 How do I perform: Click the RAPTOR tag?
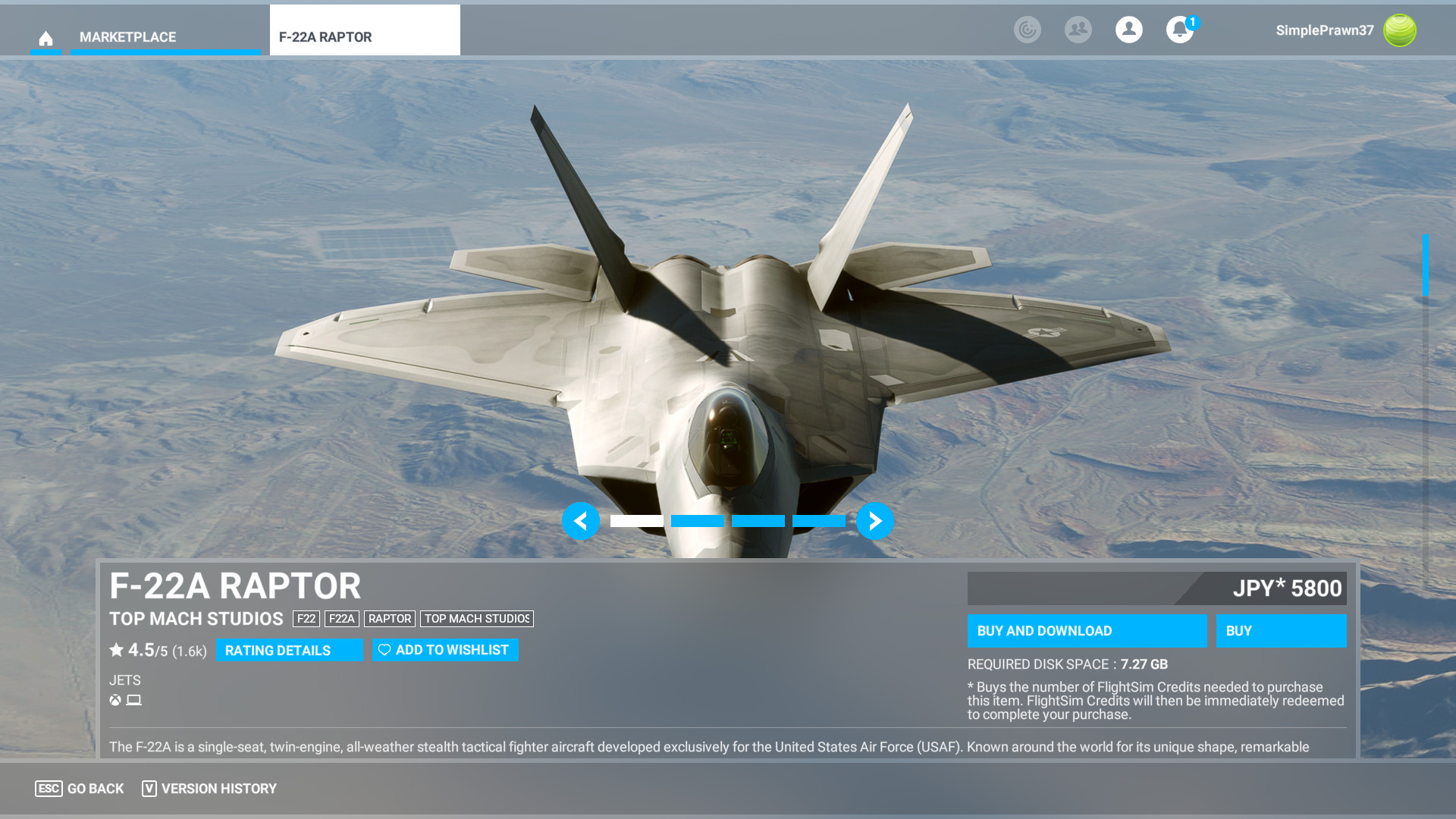click(389, 619)
